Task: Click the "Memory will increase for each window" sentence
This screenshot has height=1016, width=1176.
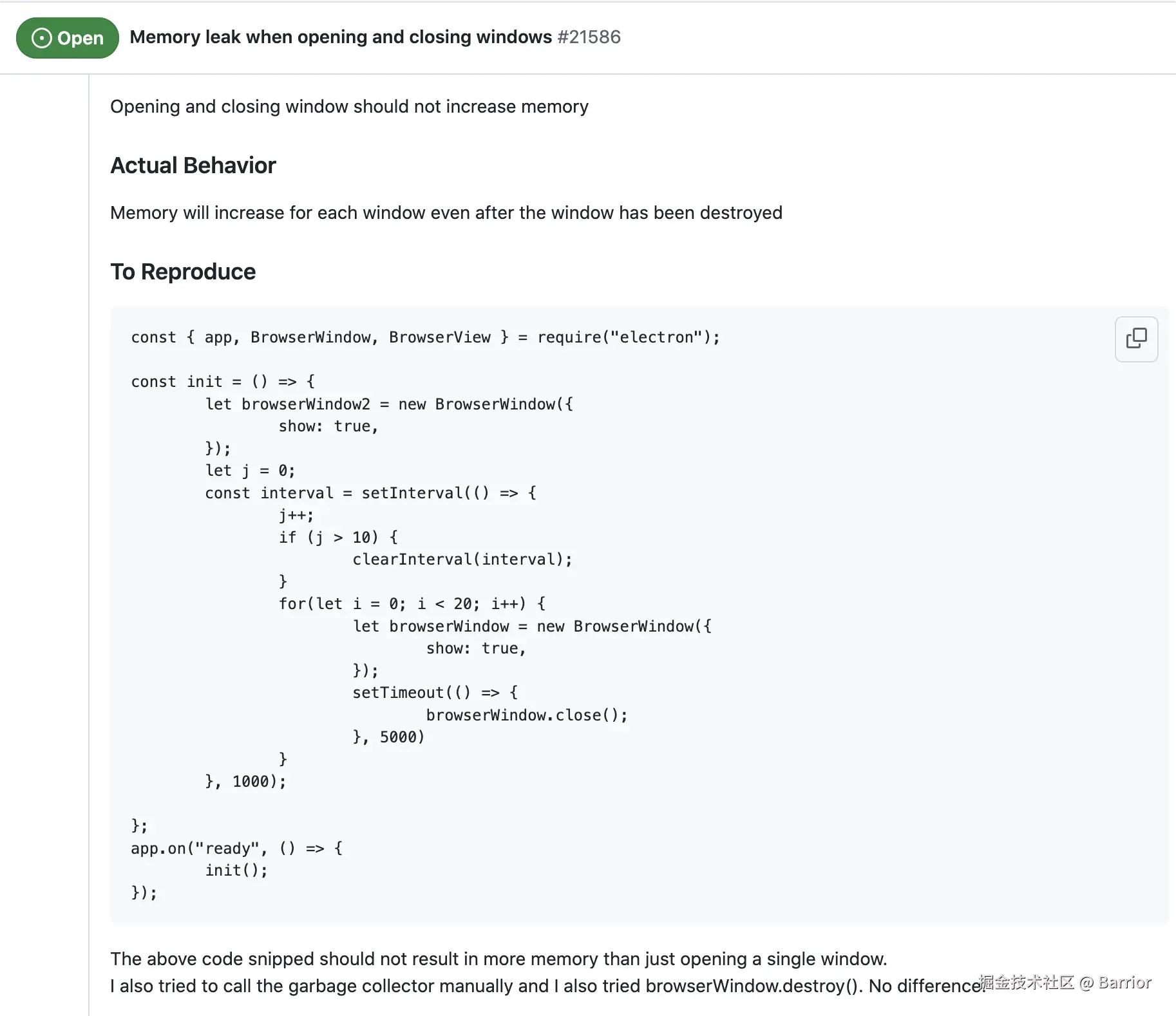Action: pyautogui.click(x=446, y=212)
